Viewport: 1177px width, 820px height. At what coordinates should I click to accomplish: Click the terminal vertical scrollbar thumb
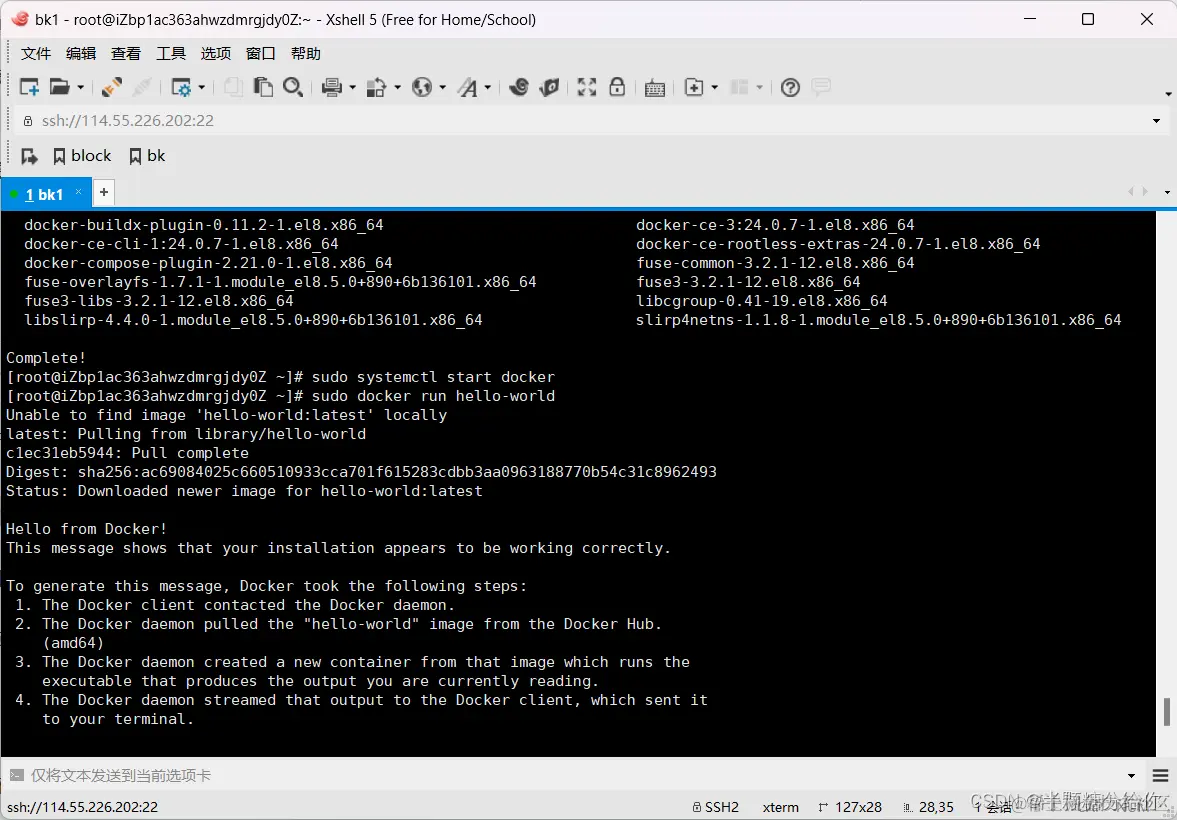coord(1166,712)
